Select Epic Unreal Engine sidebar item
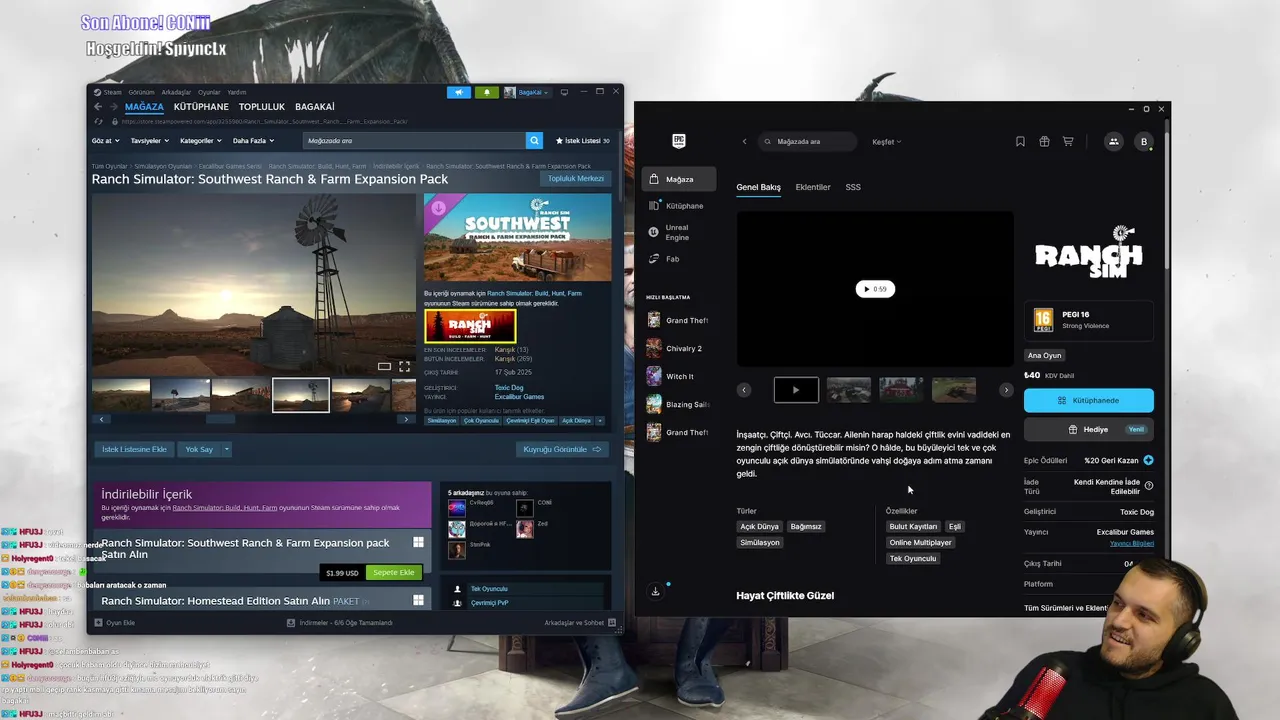Viewport: 1280px width, 720px height. pyautogui.click(x=679, y=232)
